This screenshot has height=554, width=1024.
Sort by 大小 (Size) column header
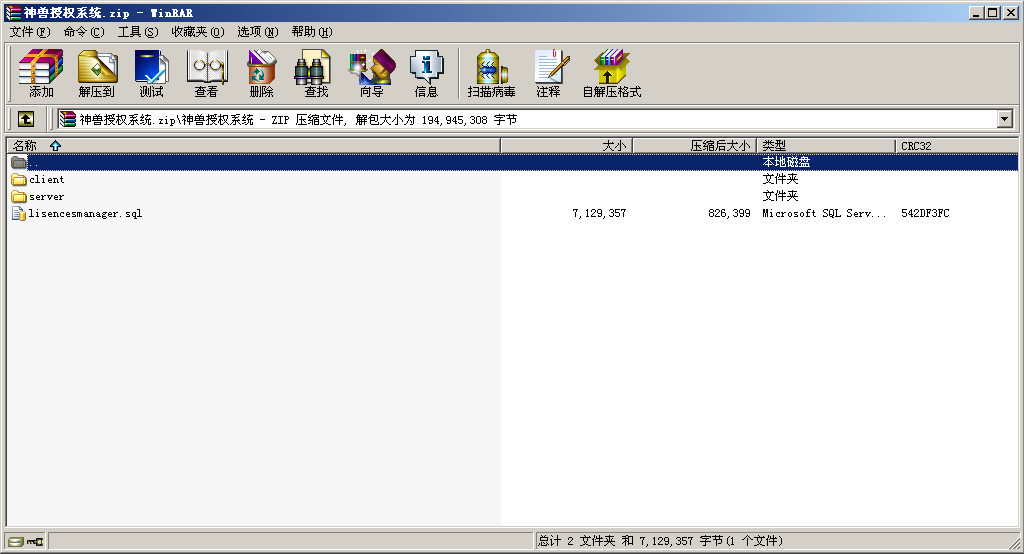[x=613, y=146]
